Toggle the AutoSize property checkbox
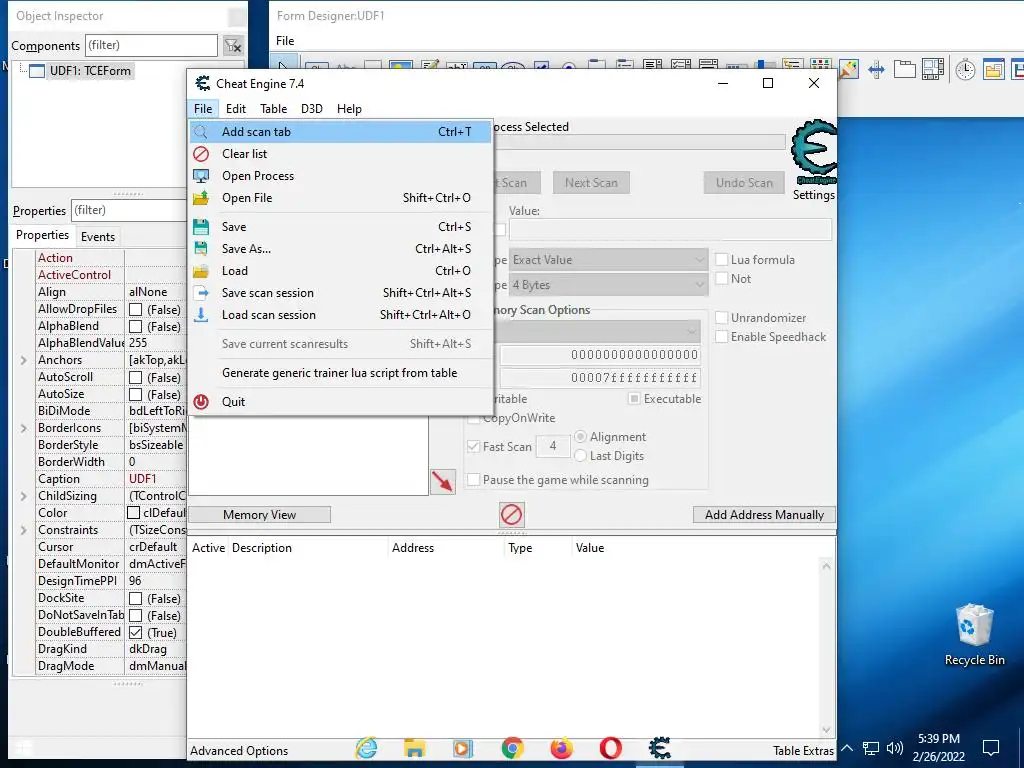The width and height of the screenshot is (1024, 768). click(x=136, y=394)
